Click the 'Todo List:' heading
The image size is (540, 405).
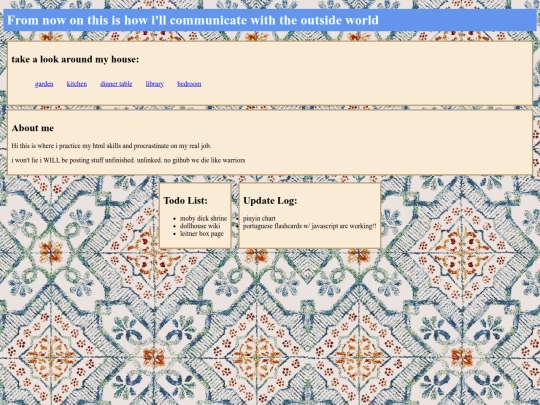click(x=185, y=200)
